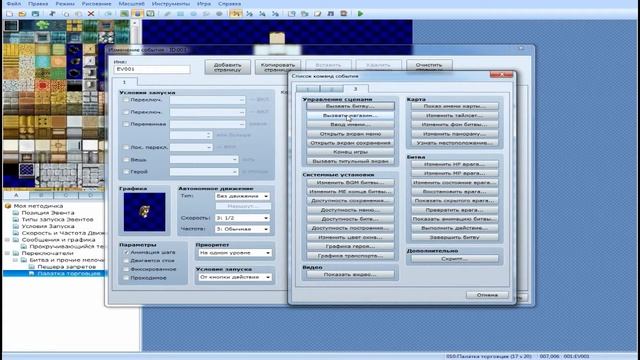Open the Масштаб menu

coord(131,4)
